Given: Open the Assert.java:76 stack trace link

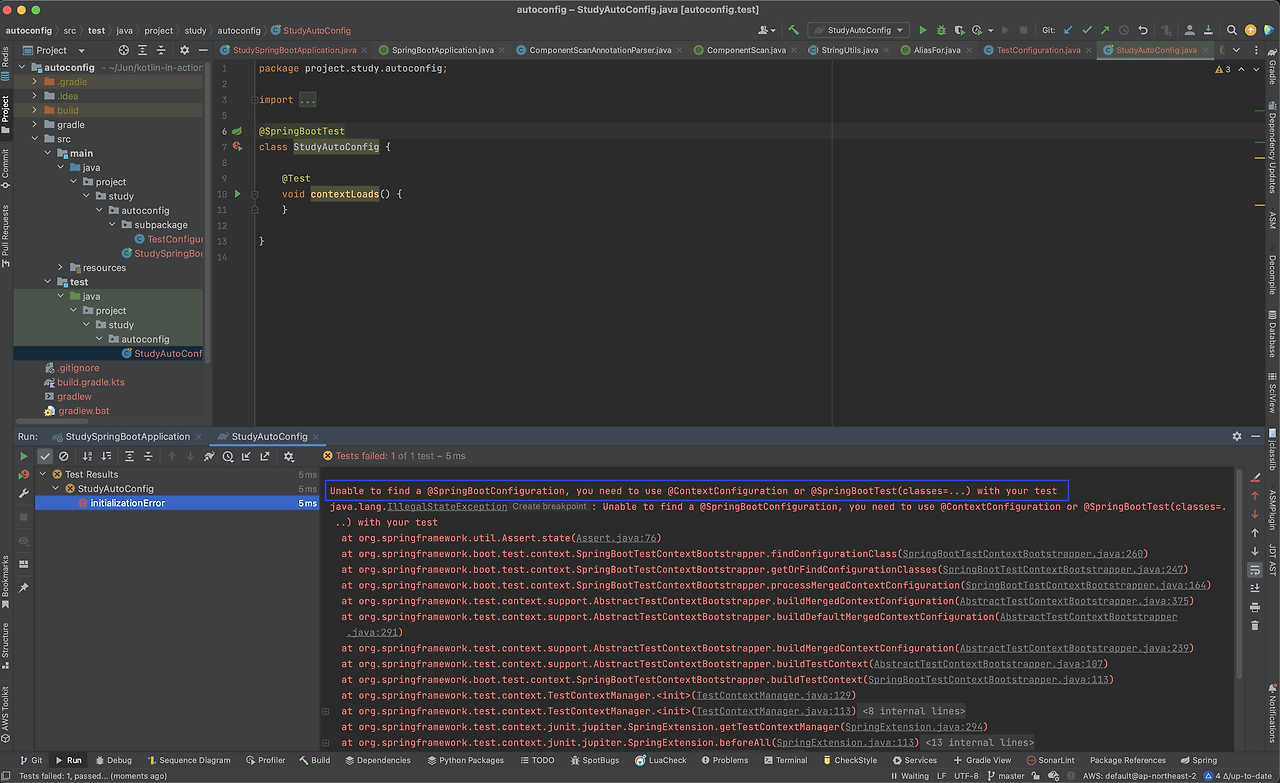Looking at the screenshot, I should (x=617, y=538).
